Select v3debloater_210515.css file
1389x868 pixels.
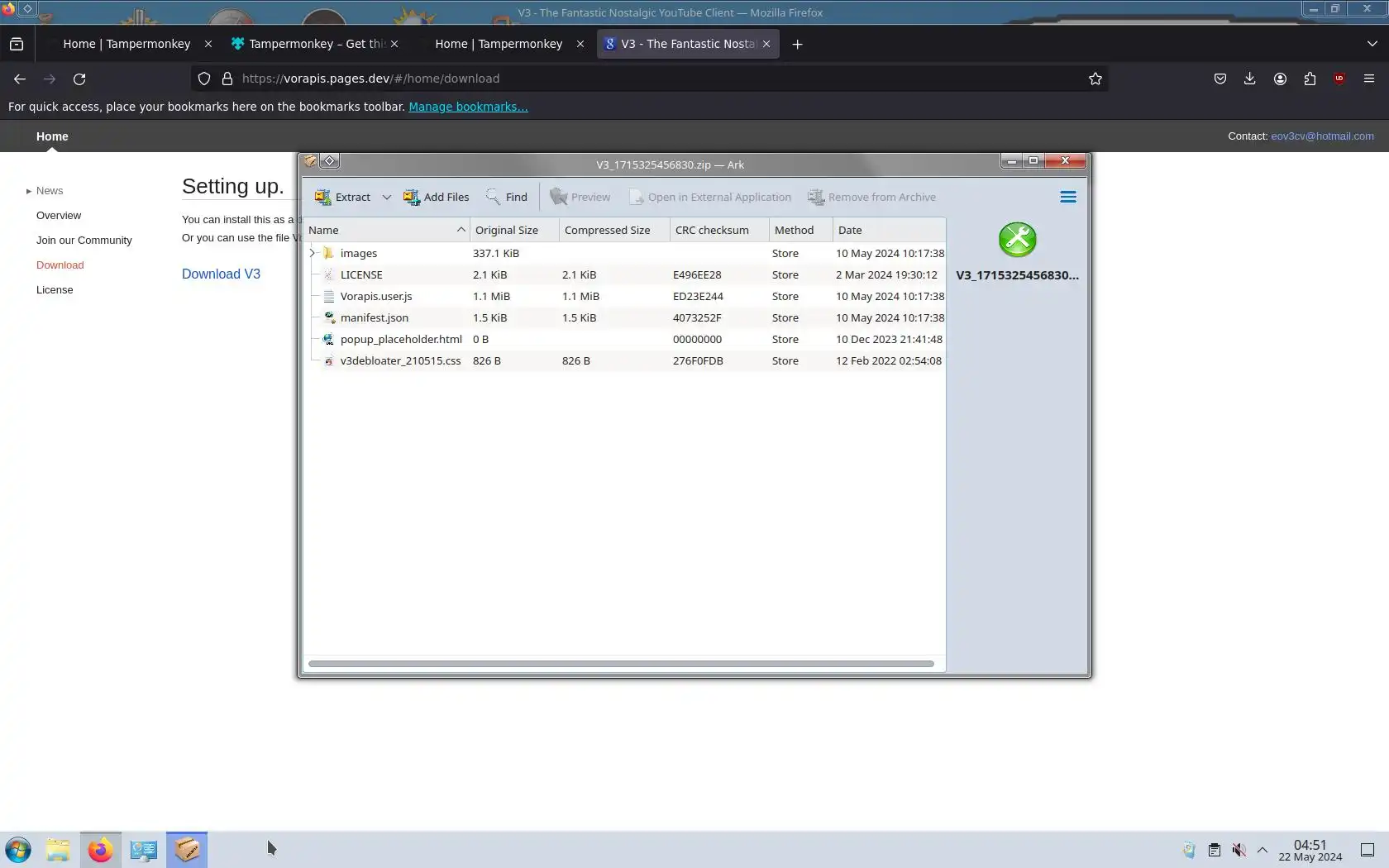[626, 360]
